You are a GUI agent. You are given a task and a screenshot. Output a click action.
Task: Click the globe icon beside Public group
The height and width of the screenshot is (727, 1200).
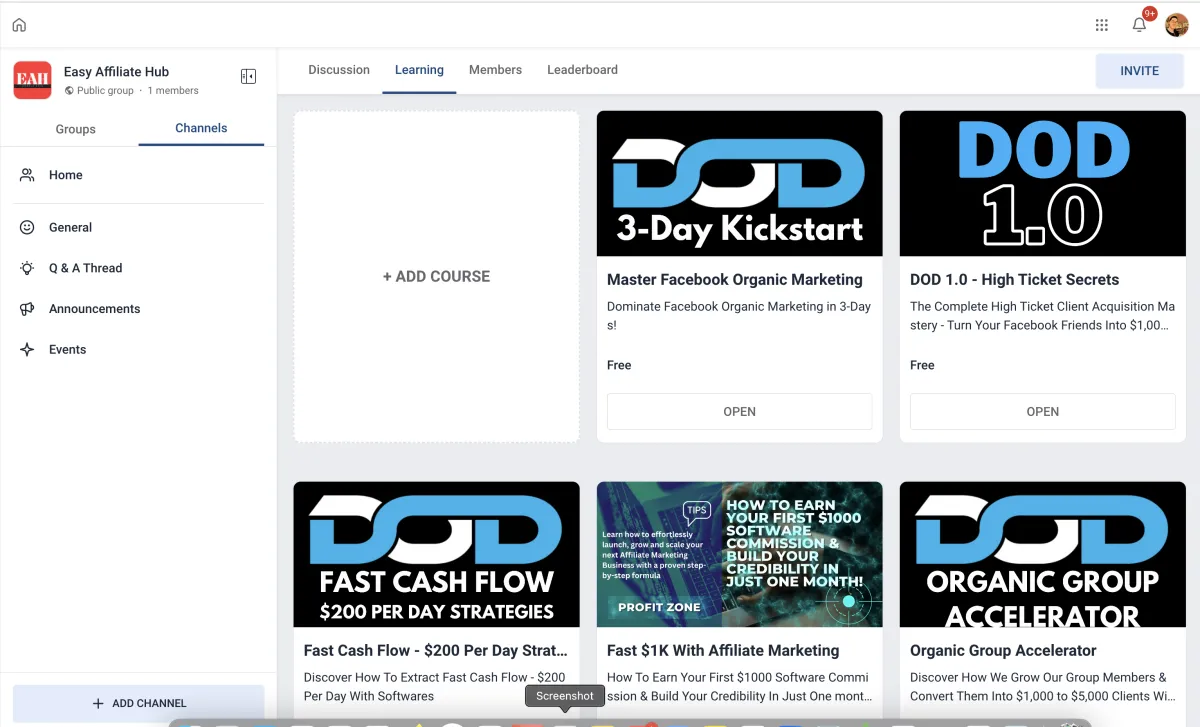click(x=69, y=91)
